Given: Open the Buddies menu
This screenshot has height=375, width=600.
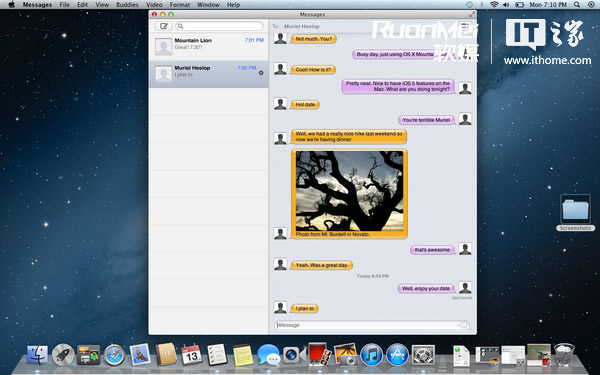Looking at the screenshot, I should 127,5.
